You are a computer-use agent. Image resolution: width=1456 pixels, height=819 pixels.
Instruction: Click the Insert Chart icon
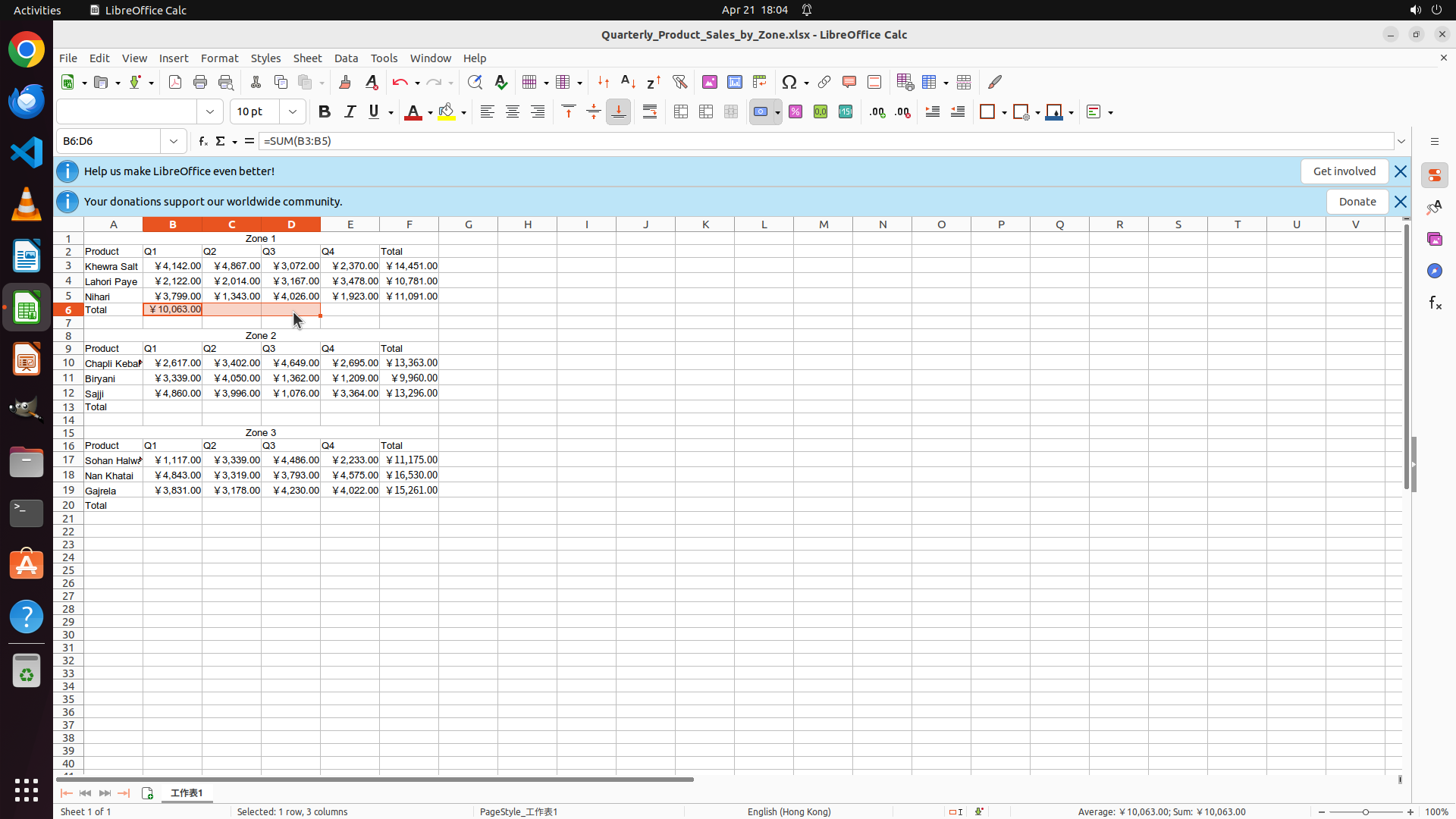(735, 82)
